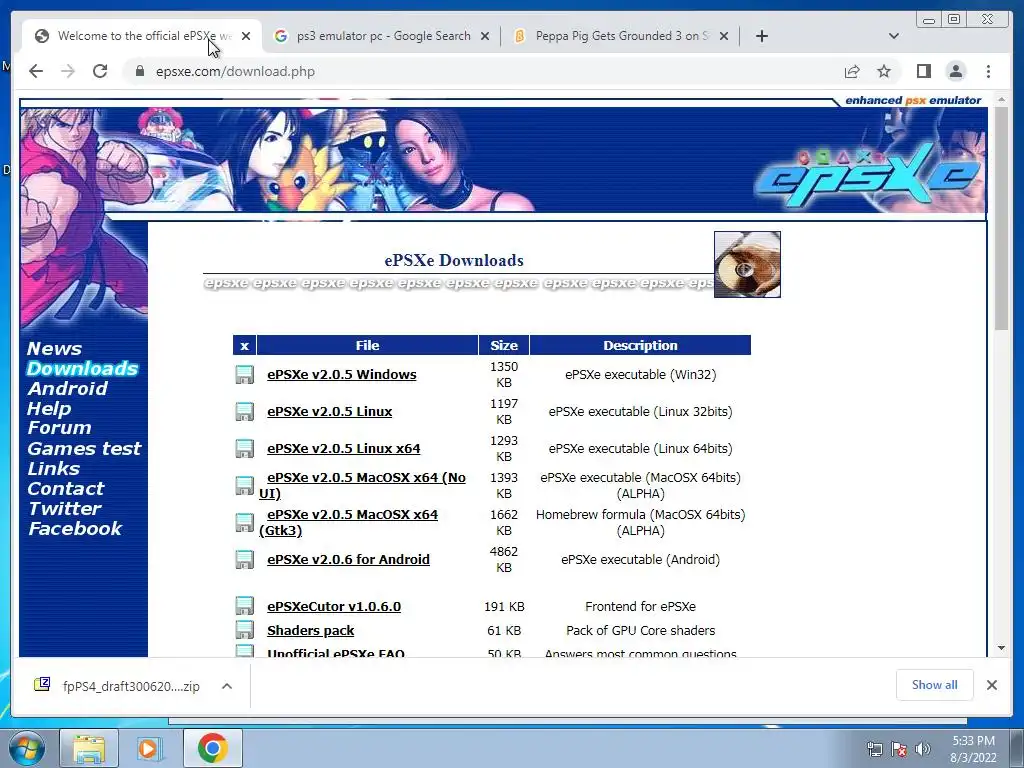1024x768 pixels.
Task: Open the News page in sidebar
Action: (54, 349)
